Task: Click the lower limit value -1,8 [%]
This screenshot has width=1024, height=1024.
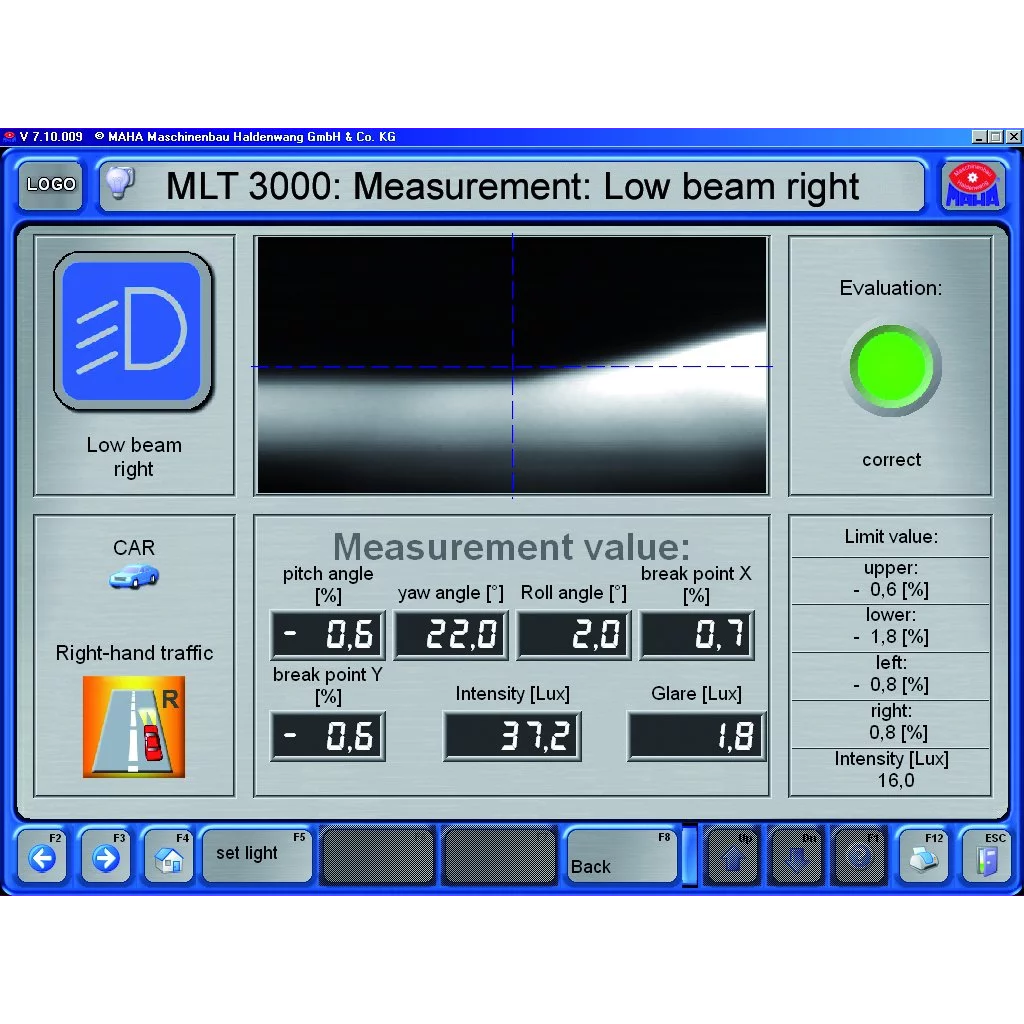Action: [891, 637]
